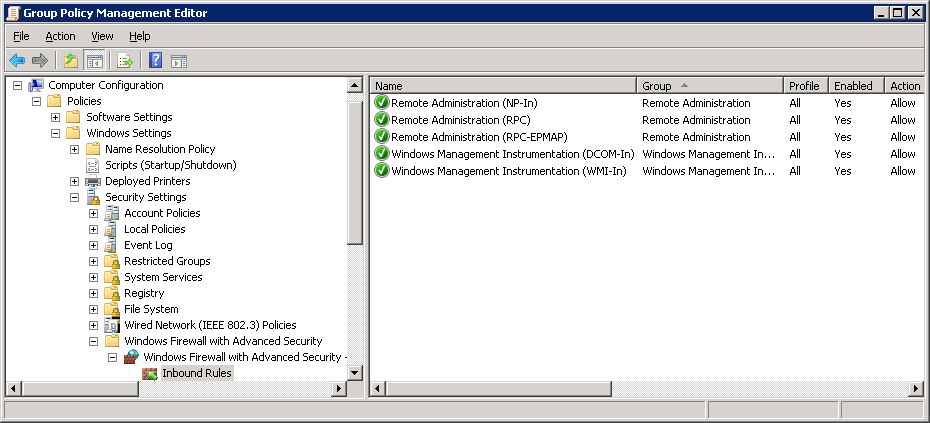Viewport: 930px width, 423px height.
Task: Click the Event Log icon
Action: click(112, 245)
